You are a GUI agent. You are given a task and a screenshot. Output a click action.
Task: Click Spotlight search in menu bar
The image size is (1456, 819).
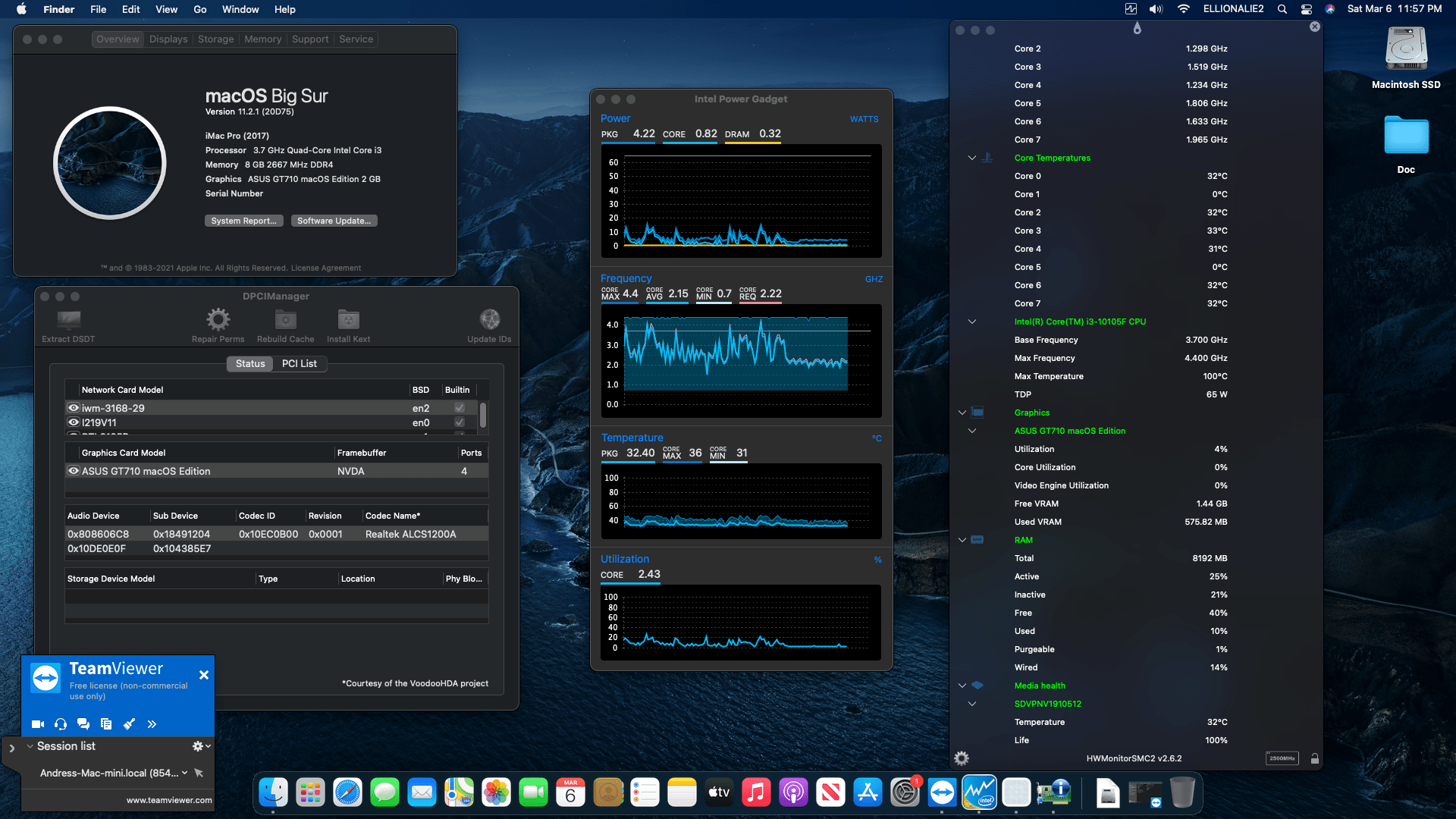[x=1282, y=9]
